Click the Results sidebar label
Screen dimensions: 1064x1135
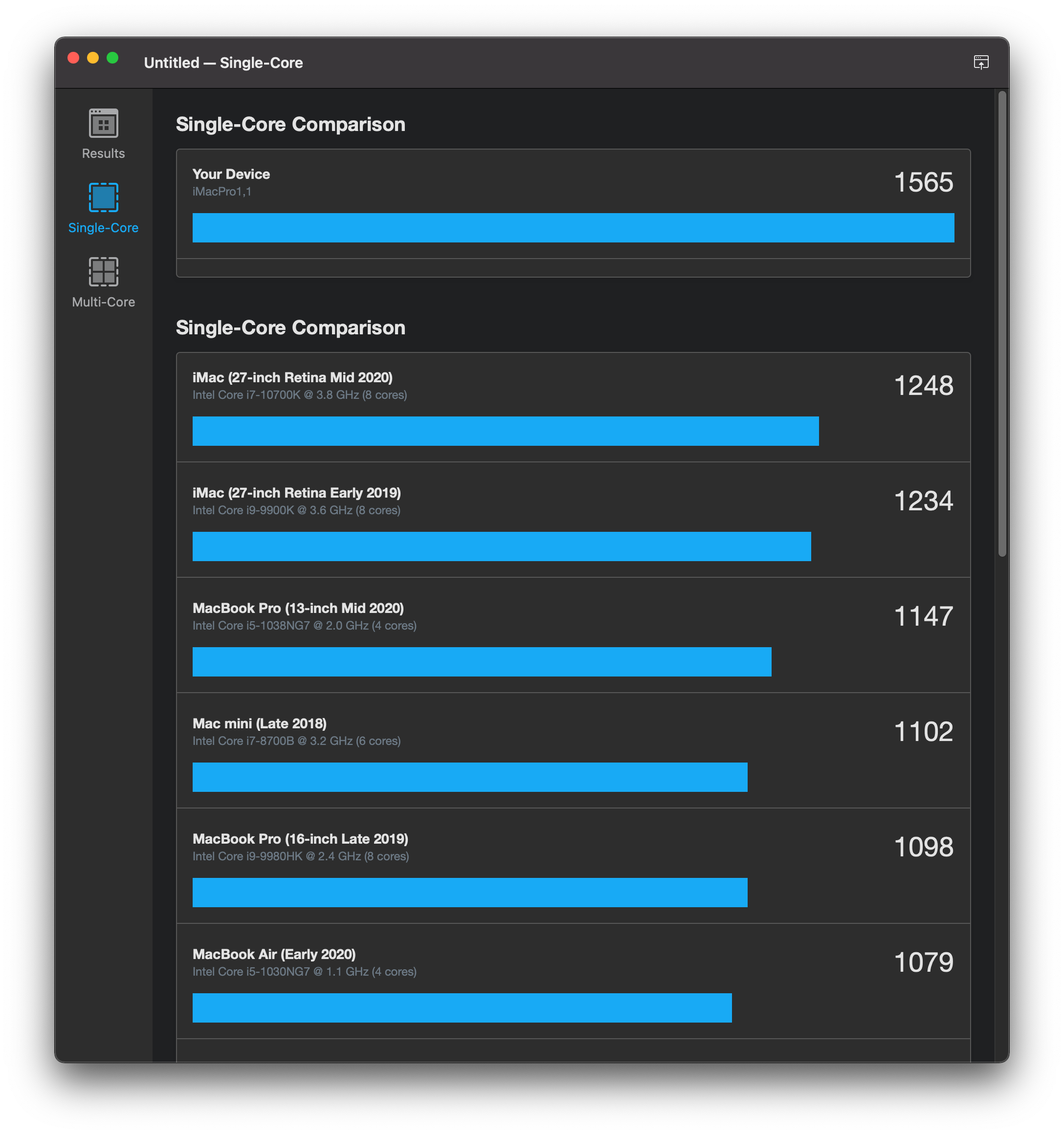[103, 153]
